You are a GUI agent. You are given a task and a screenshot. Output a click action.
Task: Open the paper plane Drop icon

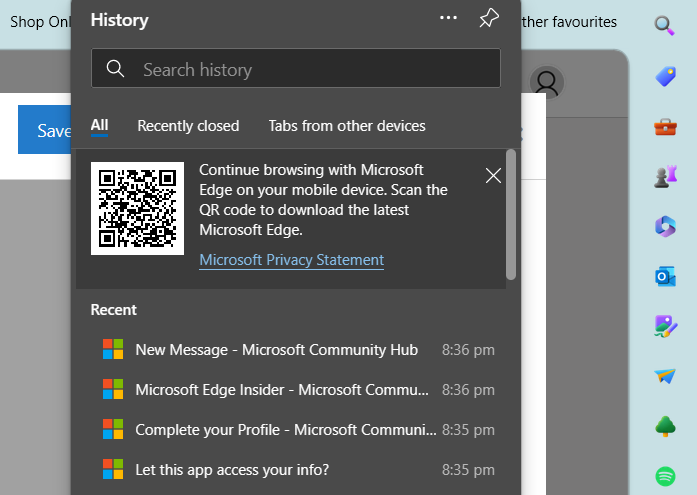pyautogui.click(x=665, y=376)
